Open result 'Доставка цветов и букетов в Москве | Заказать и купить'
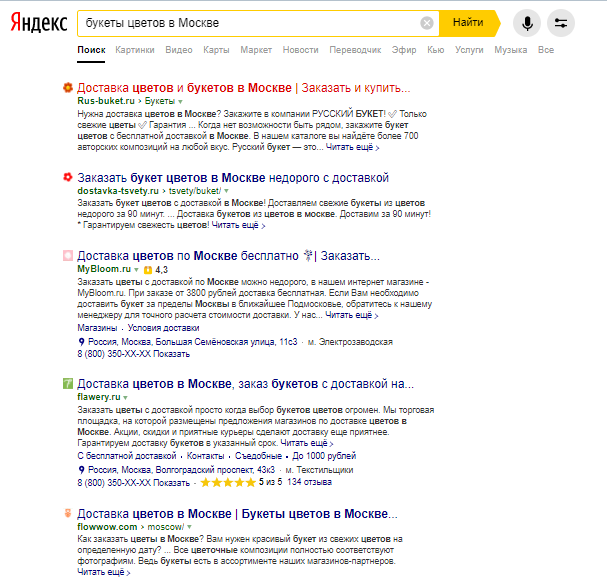Viewport: 607px width, 581px height. (x=243, y=88)
